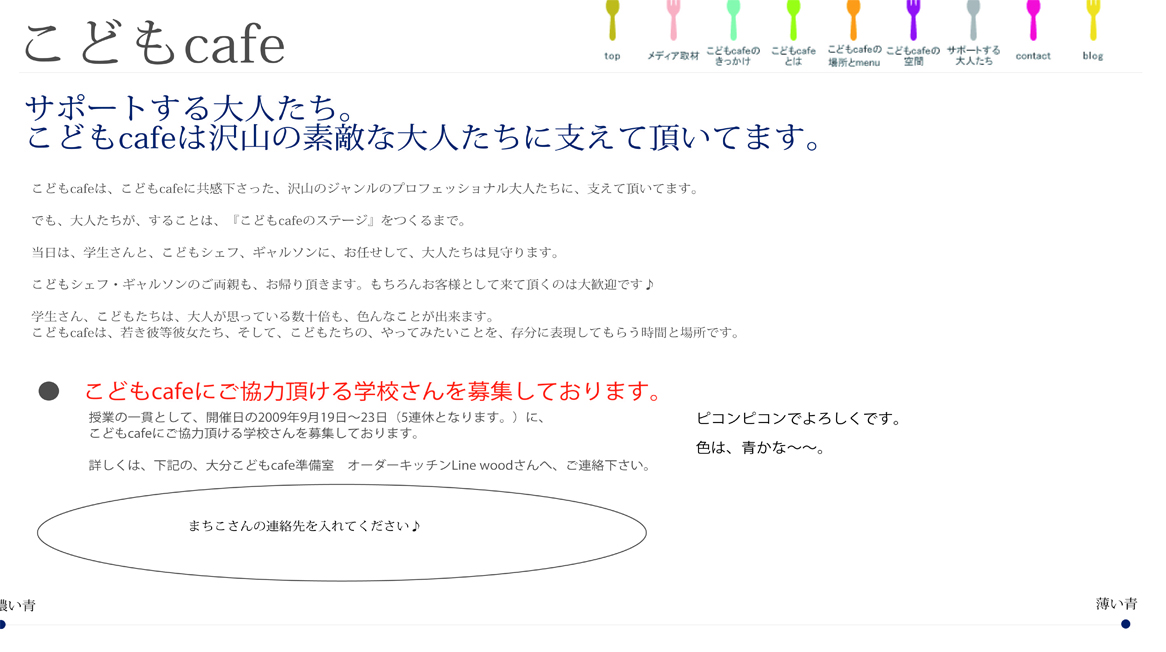Click the こどもcafe site logo title
Viewport: 1166px width, 652px height.
click(154, 44)
